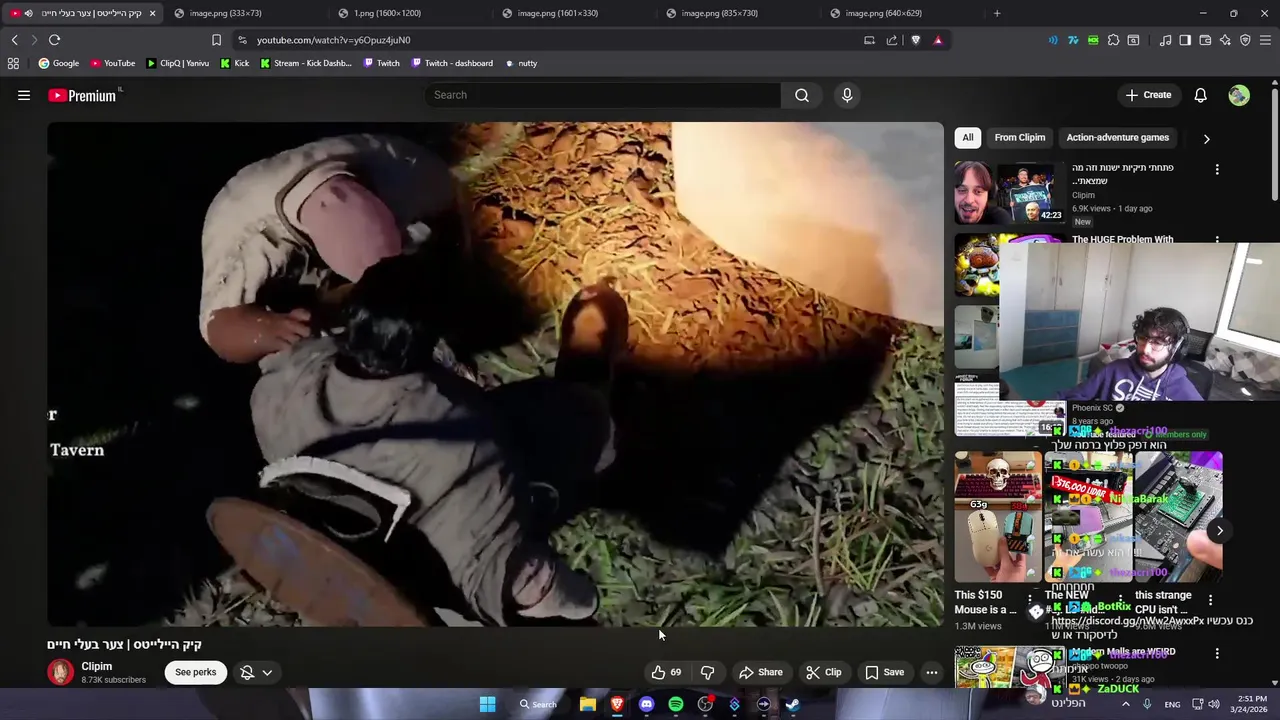Like the video with thumbs up

coord(666,672)
